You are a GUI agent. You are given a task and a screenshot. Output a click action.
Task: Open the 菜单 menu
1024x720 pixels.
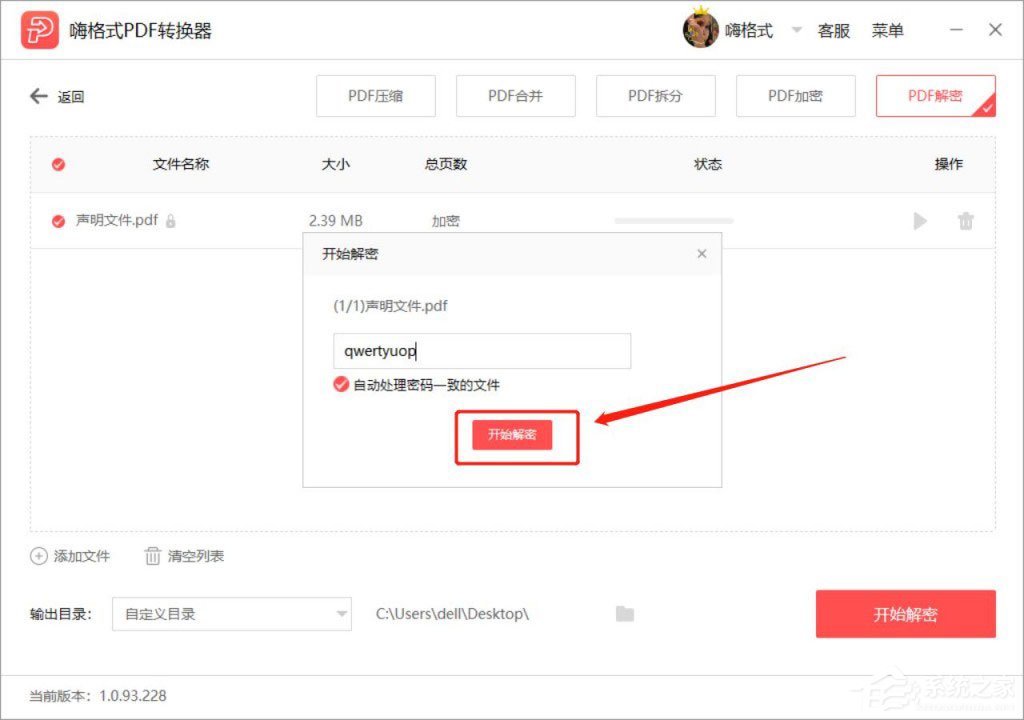[888, 30]
